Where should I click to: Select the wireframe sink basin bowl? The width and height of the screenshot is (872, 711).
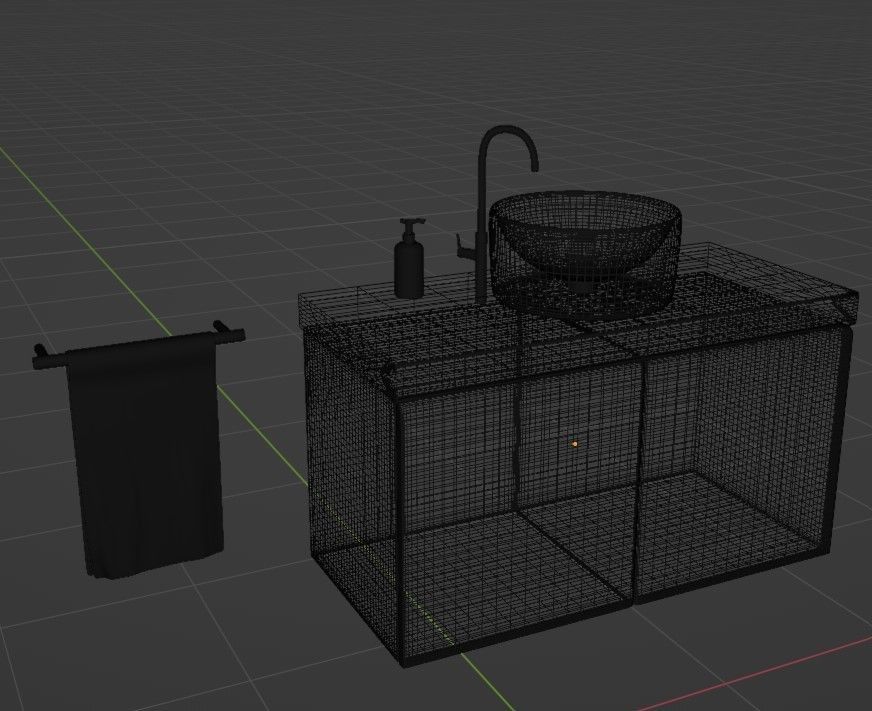[585, 256]
